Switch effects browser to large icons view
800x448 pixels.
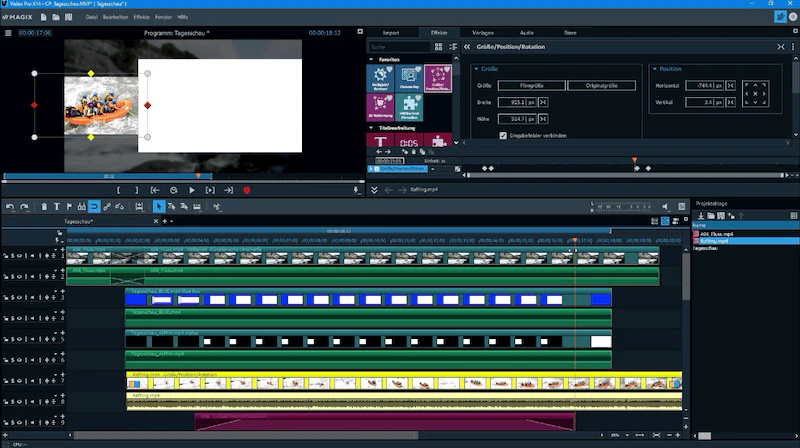[x=438, y=47]
